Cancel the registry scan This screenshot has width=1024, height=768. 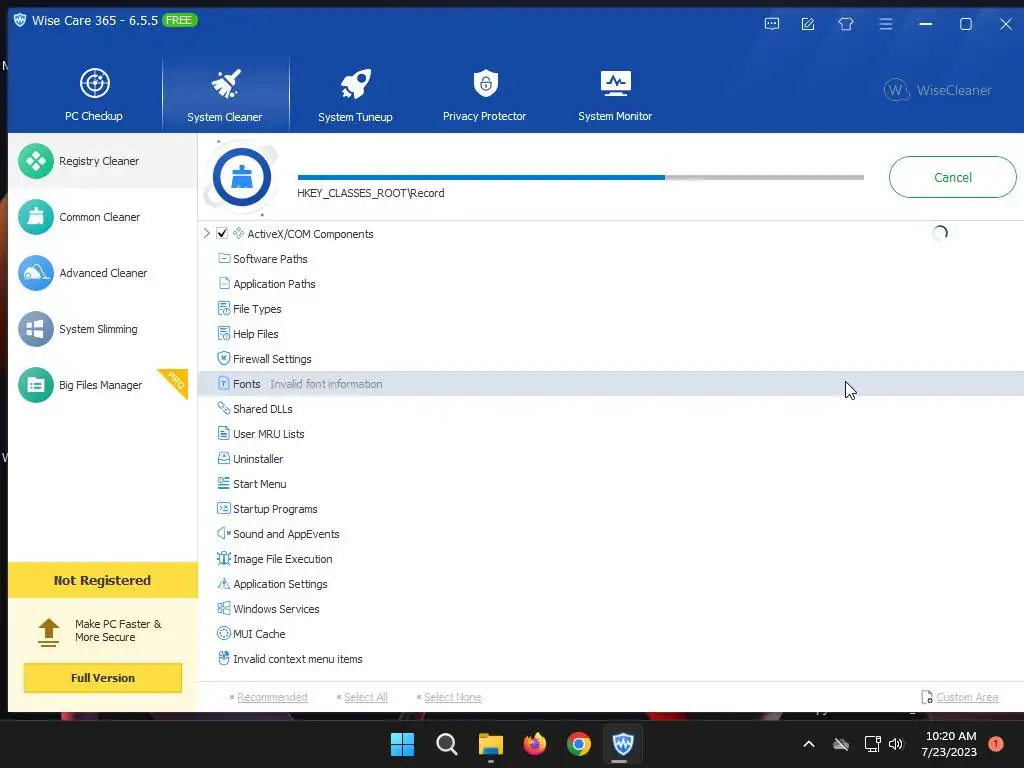952,177
